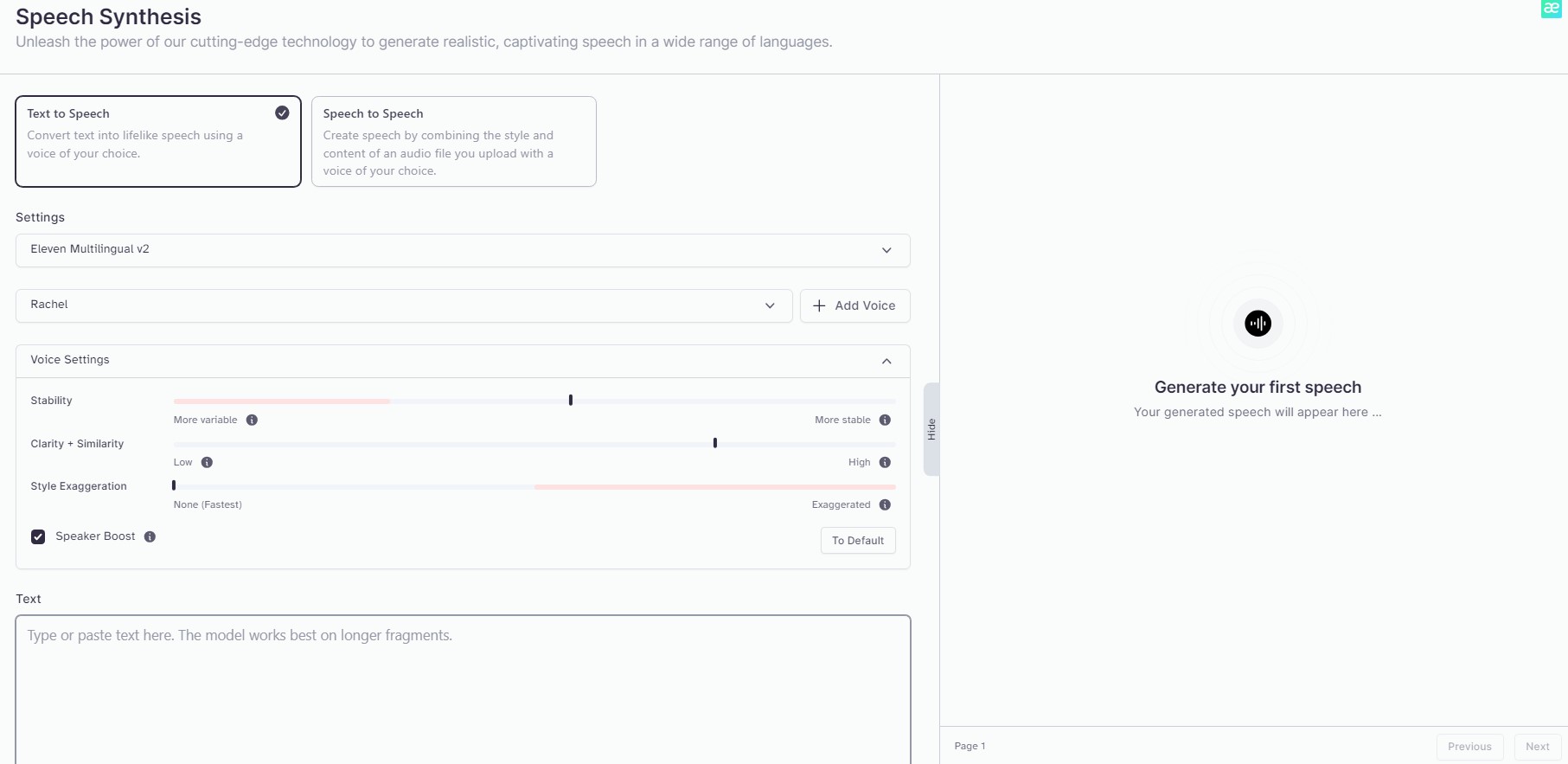Click info icon beside Low label
Screen dimensions: 1568x764
pos(207,463)
